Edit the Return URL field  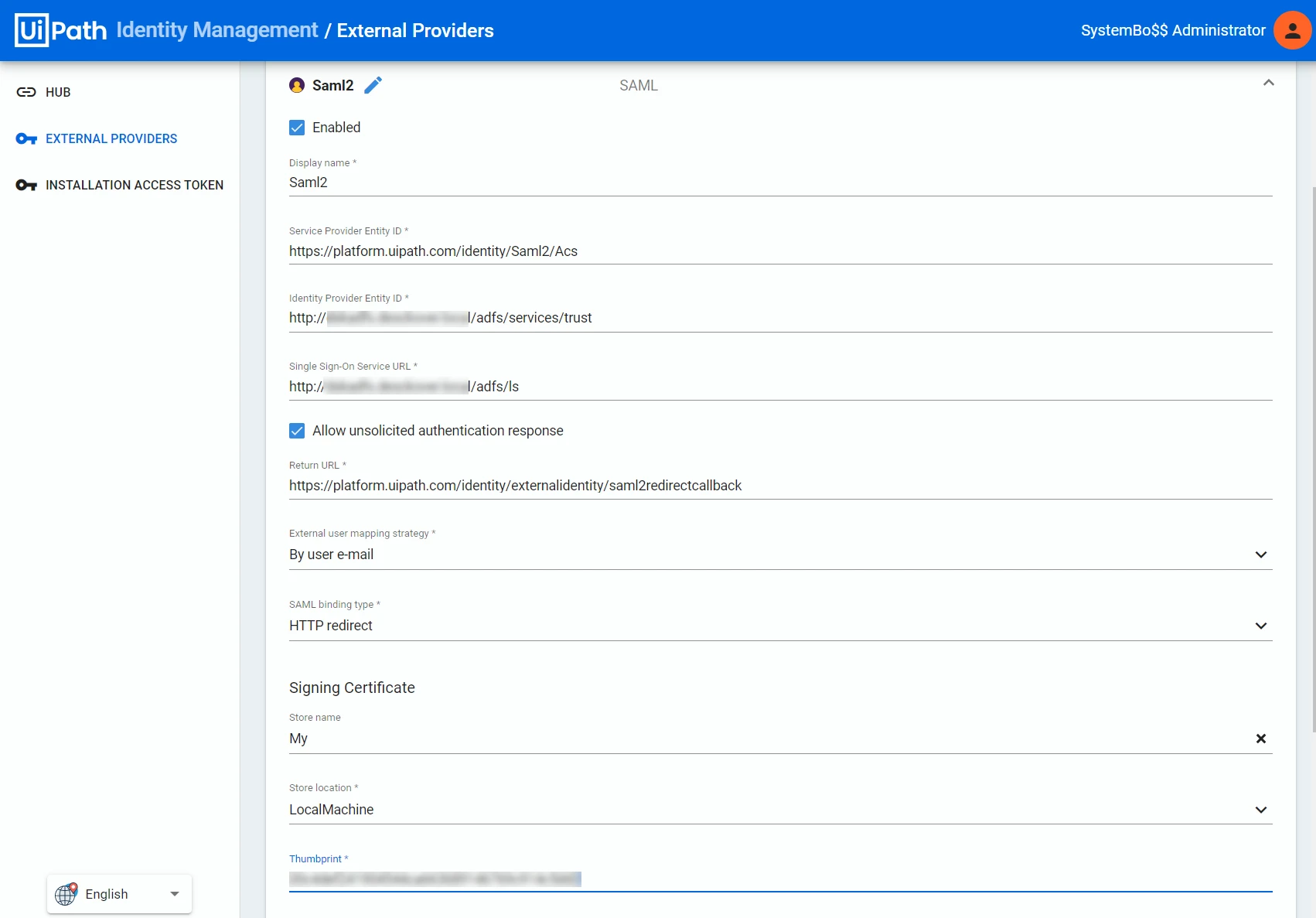click(x=781, y=486)
